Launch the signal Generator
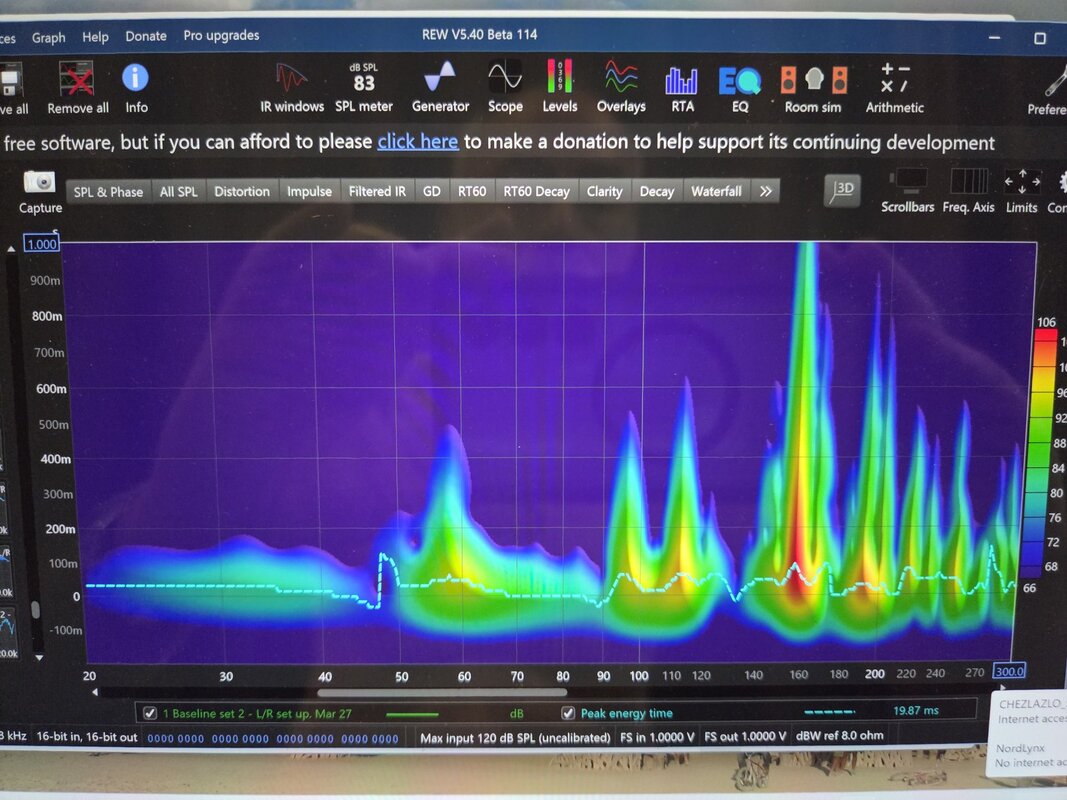The height and width of the screenshot is (800, 1067). coord(440,87)
